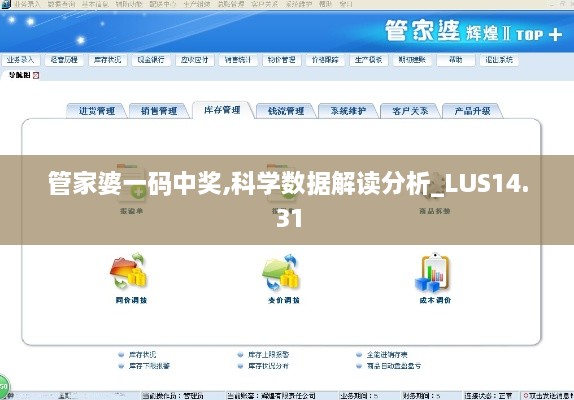Click the 变价调拨 label text
This screenshot has width=574, height=400.
point(284,300)
